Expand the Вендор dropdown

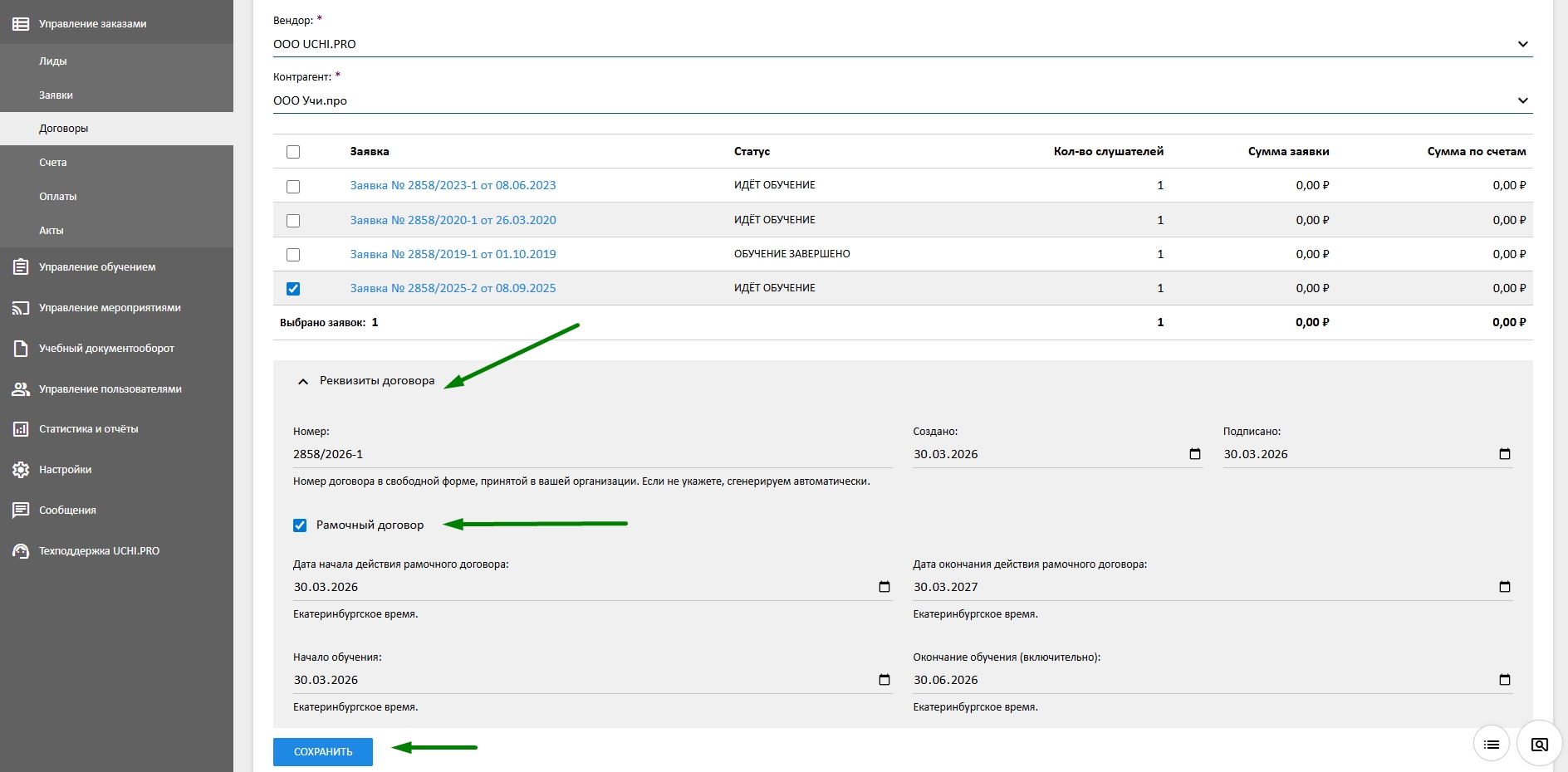tap(1522, 44)
